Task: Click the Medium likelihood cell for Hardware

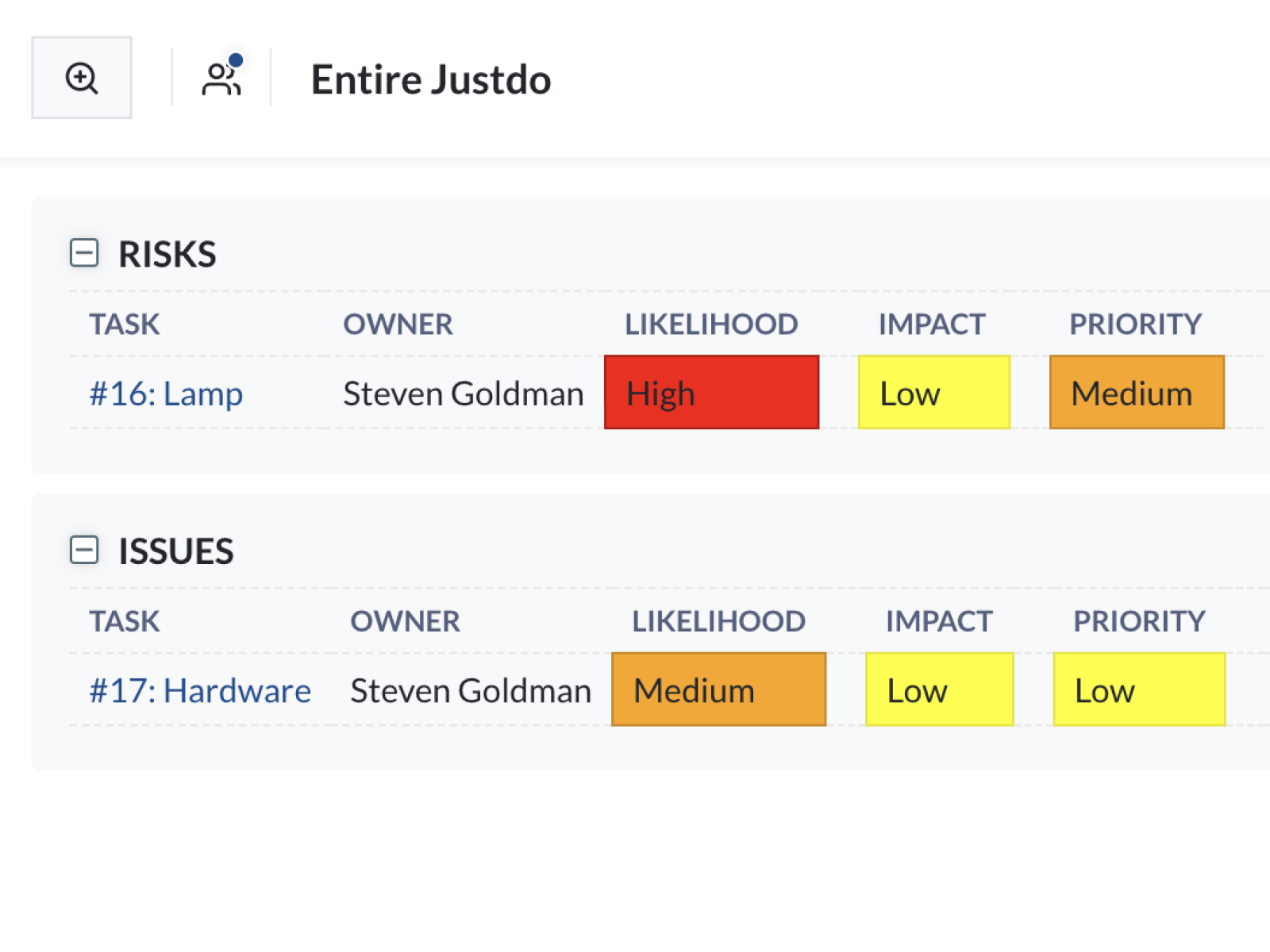Action: click(718, 689)
